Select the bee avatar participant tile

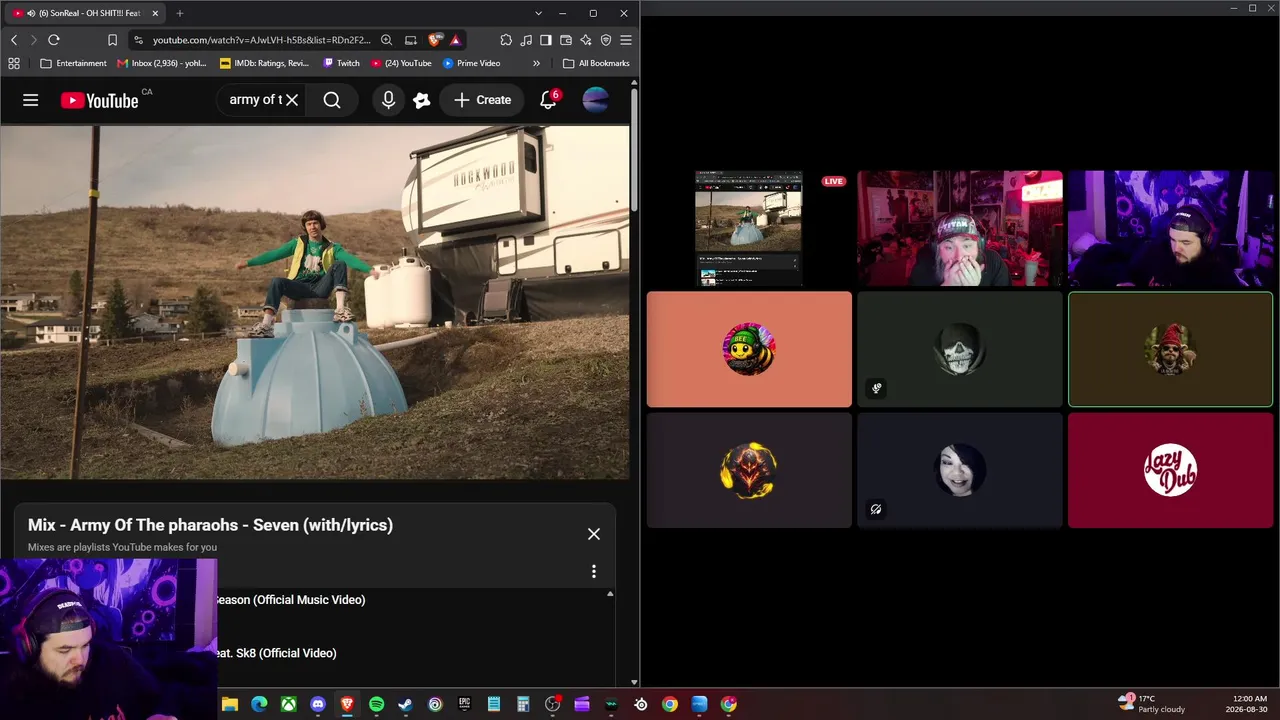pyautogui.click(x=749, y=350)
